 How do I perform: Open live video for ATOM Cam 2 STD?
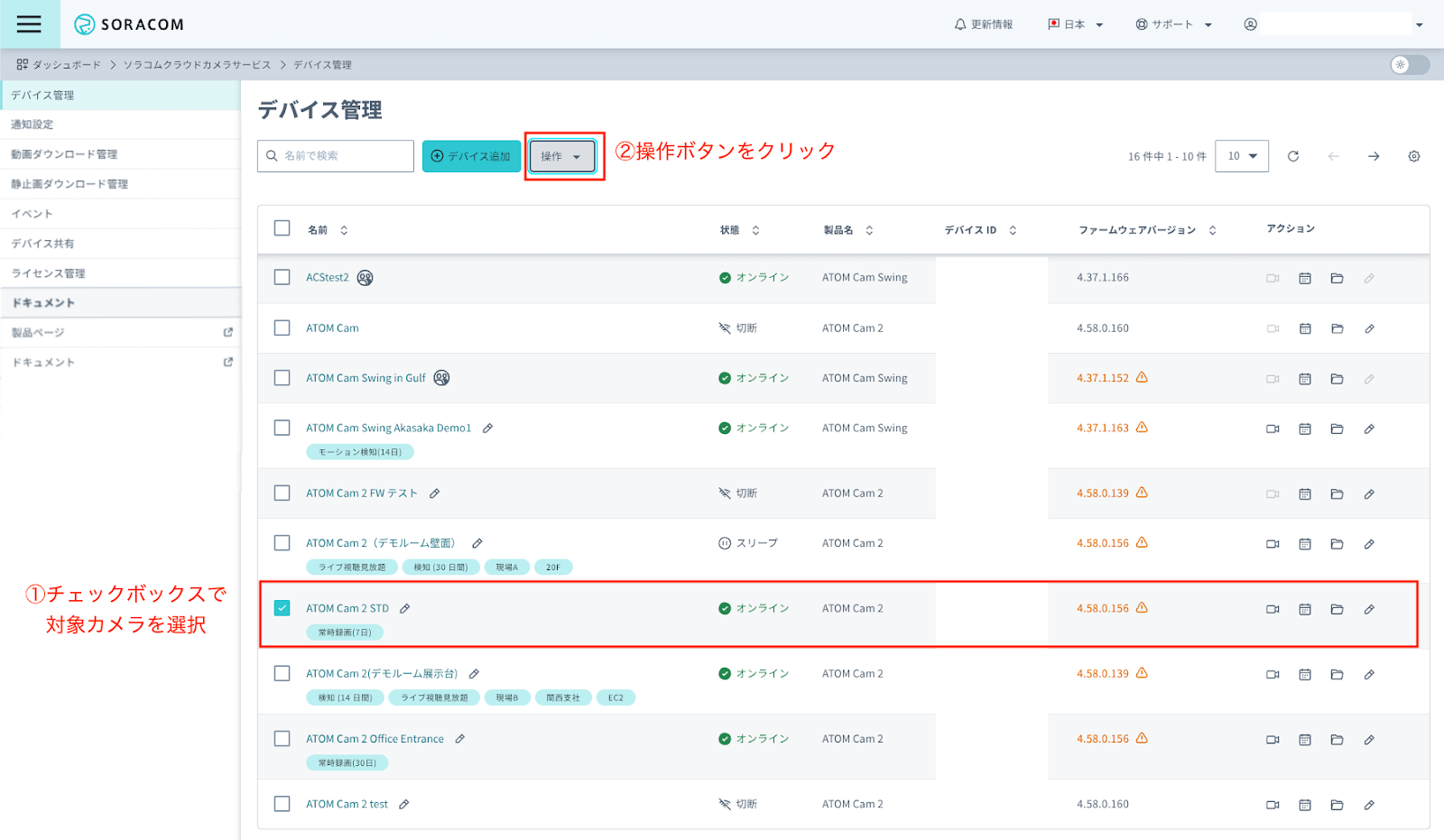[1273, 609]
